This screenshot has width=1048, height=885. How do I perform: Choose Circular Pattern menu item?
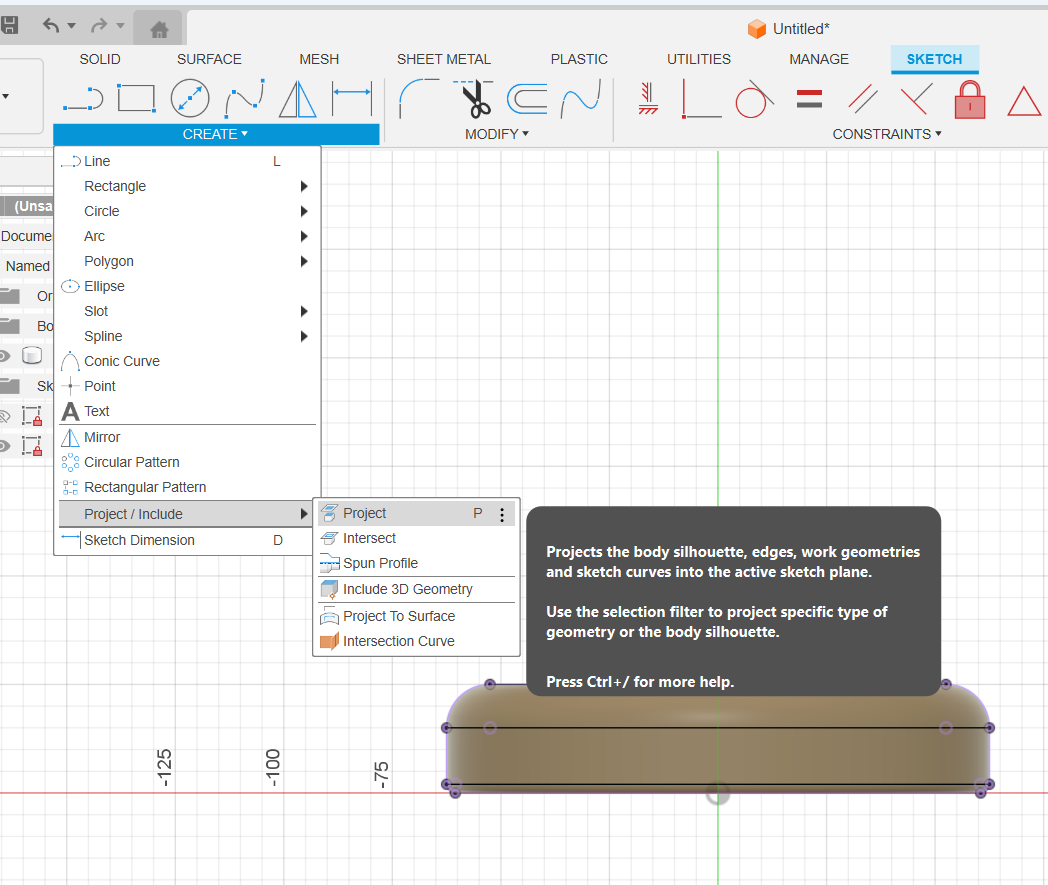point(187,463)
